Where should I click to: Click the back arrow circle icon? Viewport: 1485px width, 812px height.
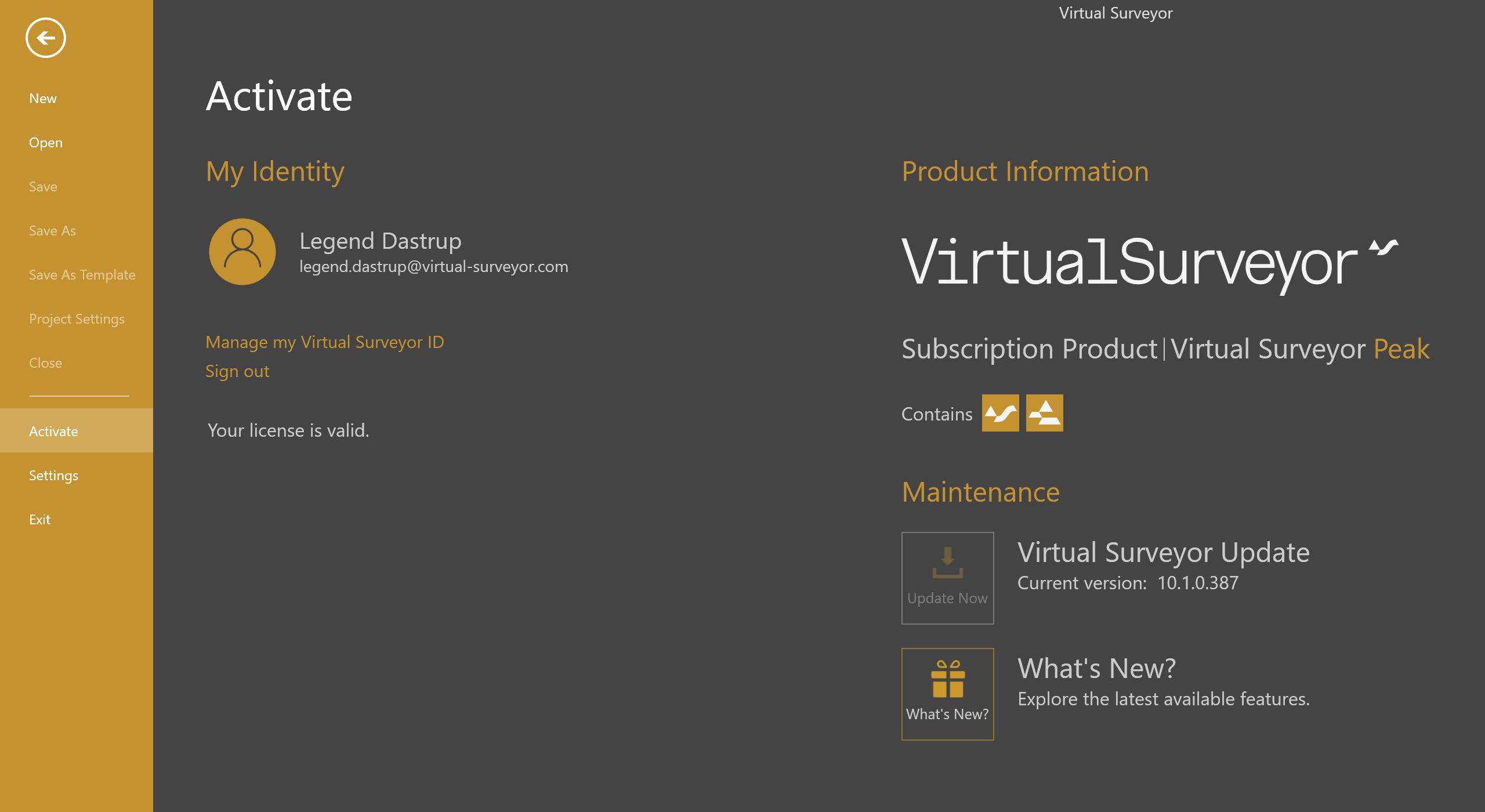45,38
